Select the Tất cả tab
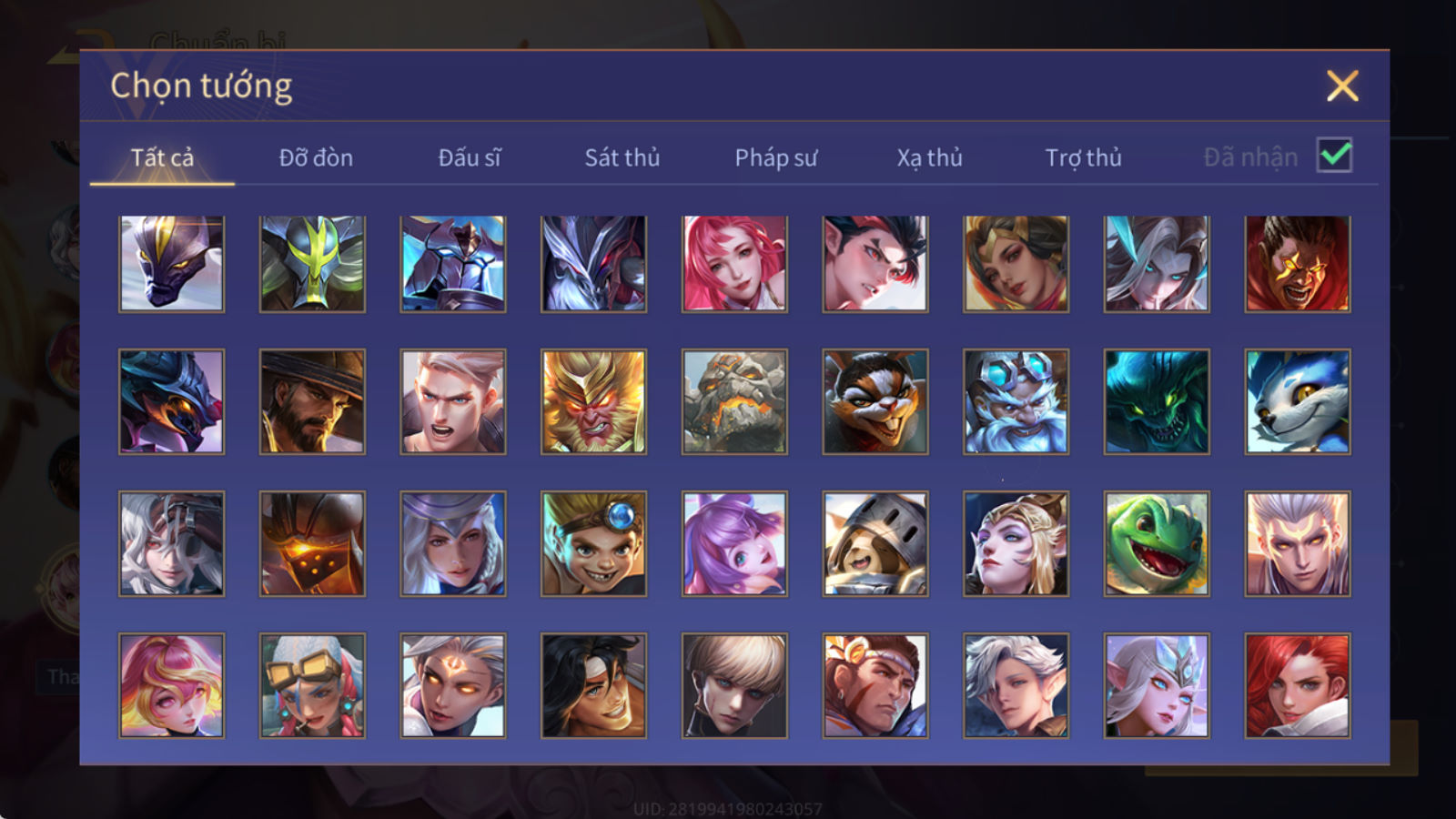Image resolution: width=1456 pixels, height=819 pixels. tap(162, 157)
